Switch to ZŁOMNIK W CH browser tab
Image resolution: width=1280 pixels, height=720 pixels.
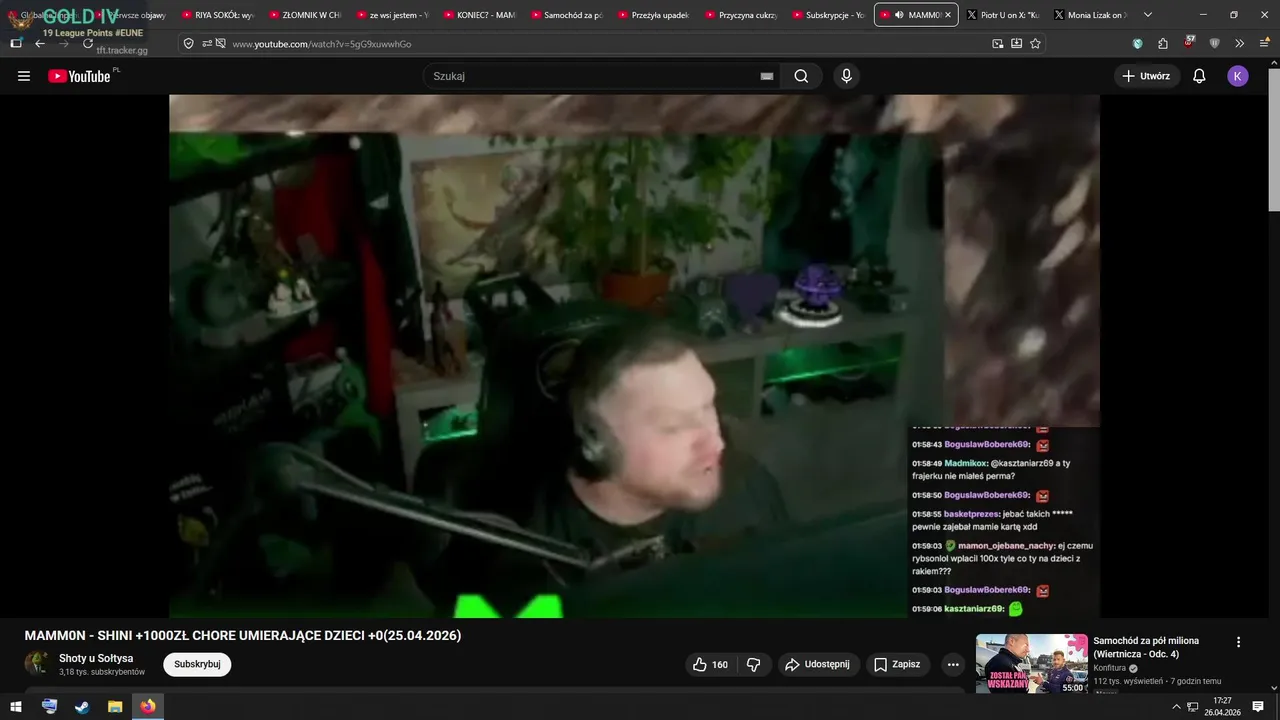coord(304,15)
